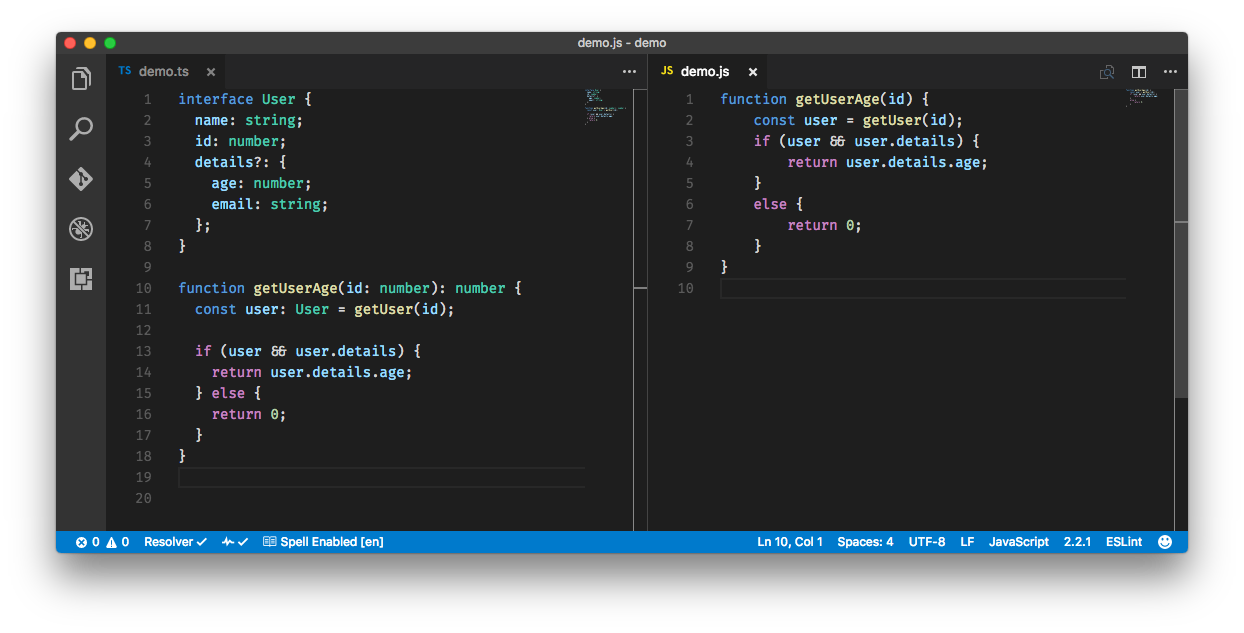Click 'details?: {' in demo.ts

tap(240, 162)
